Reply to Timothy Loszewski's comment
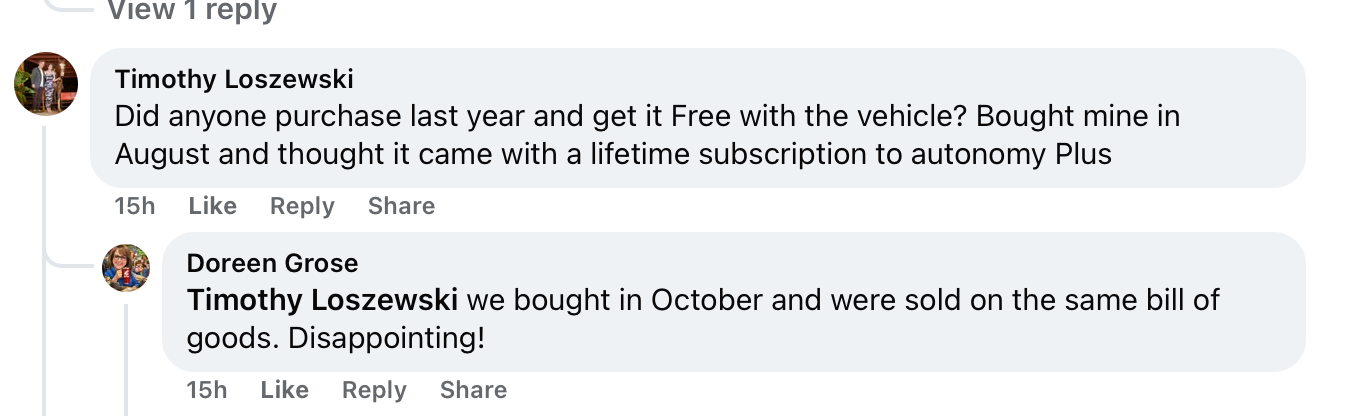Viewport: 1348px width, 416px height. click(302, 206)
